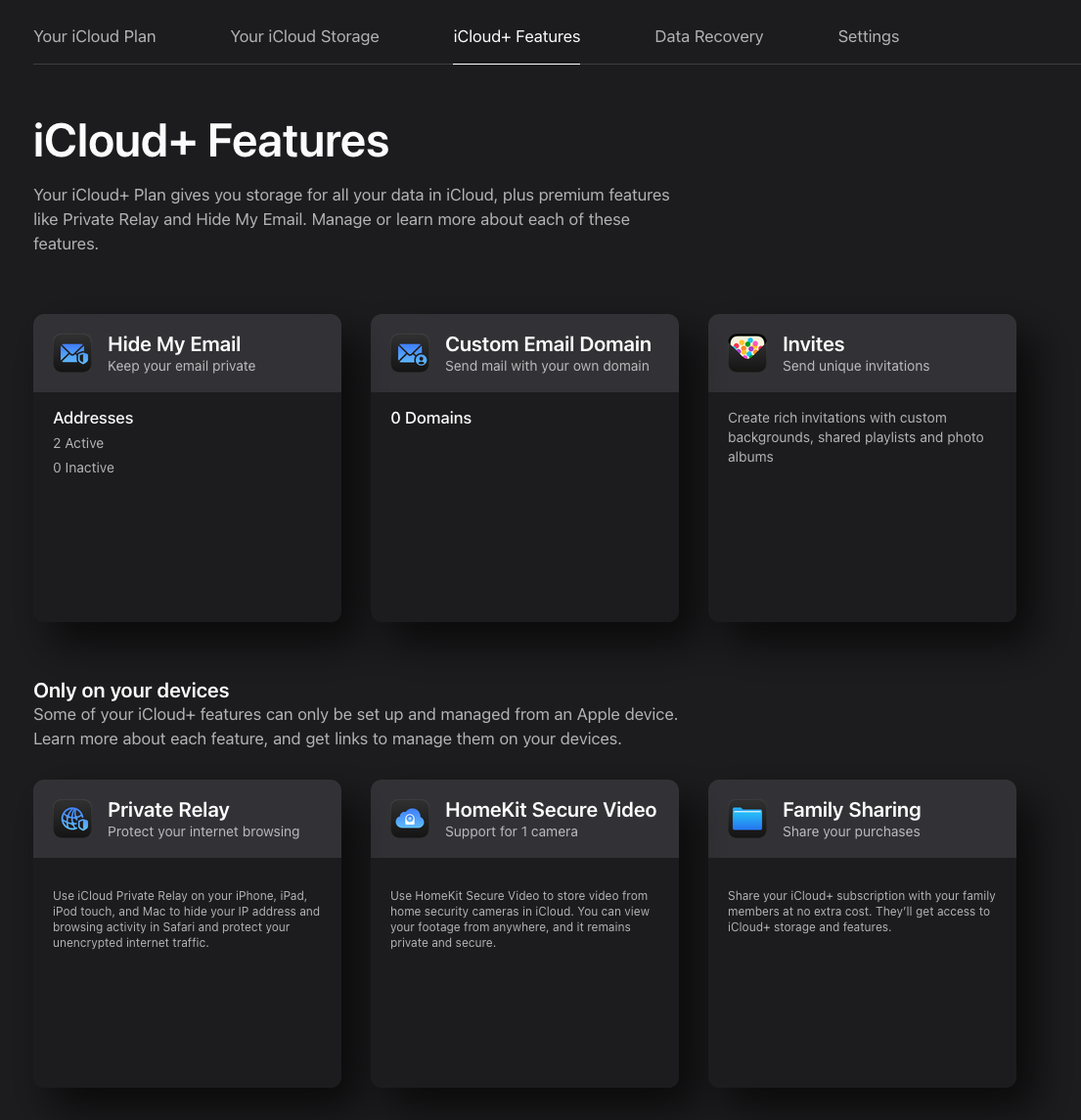Viewport: 1081px width, 1120px height.
Task: Open the Hide My Email card title
Action: [173, 344]
